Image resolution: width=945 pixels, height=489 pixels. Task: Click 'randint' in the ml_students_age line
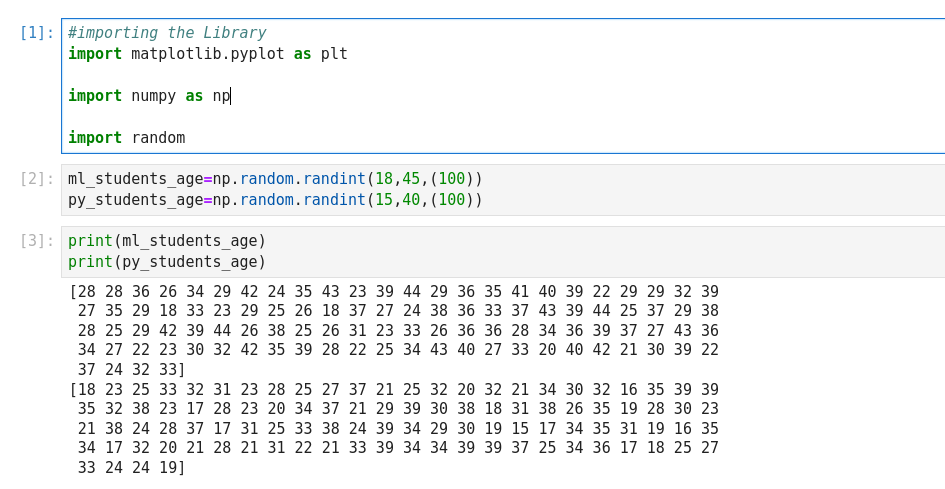tap(334, 179)
